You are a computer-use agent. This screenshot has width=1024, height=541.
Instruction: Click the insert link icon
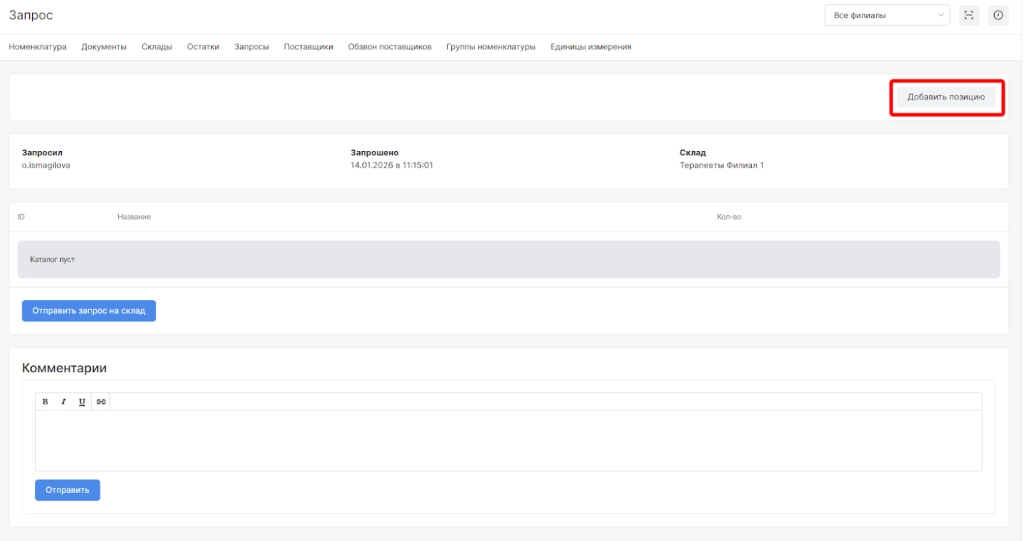(101, 401)
